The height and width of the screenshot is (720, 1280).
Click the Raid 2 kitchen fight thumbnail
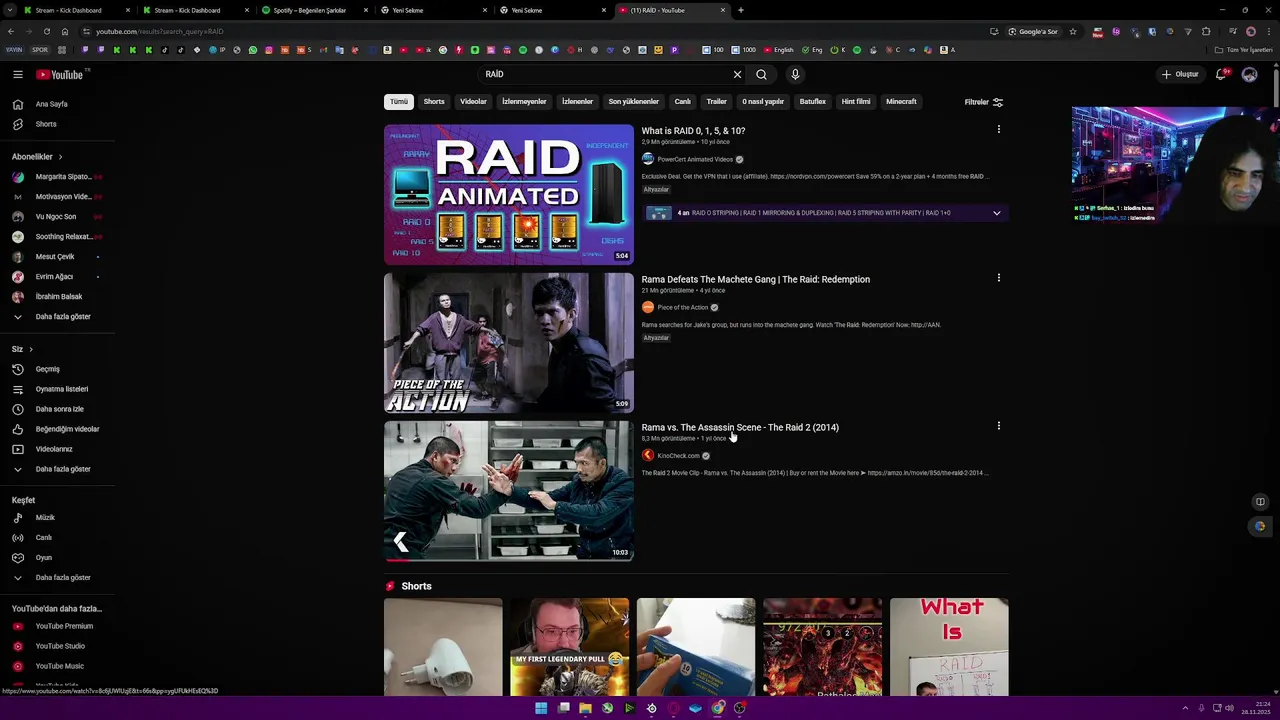coord(509,491)
